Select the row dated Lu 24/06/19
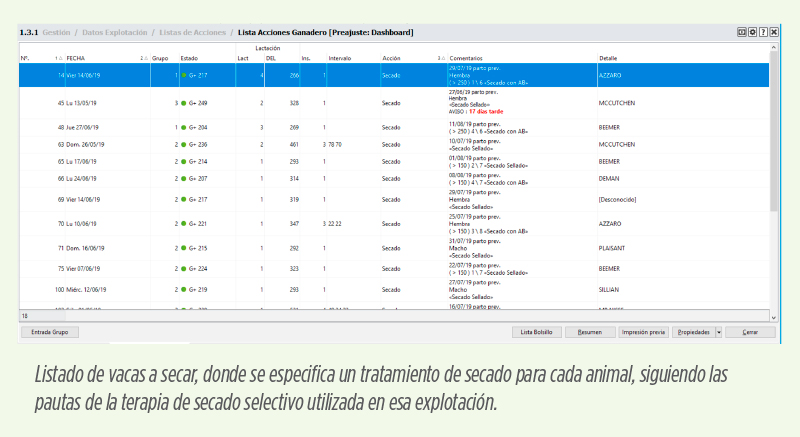The image size is (800, 437). tap(394, 178)
